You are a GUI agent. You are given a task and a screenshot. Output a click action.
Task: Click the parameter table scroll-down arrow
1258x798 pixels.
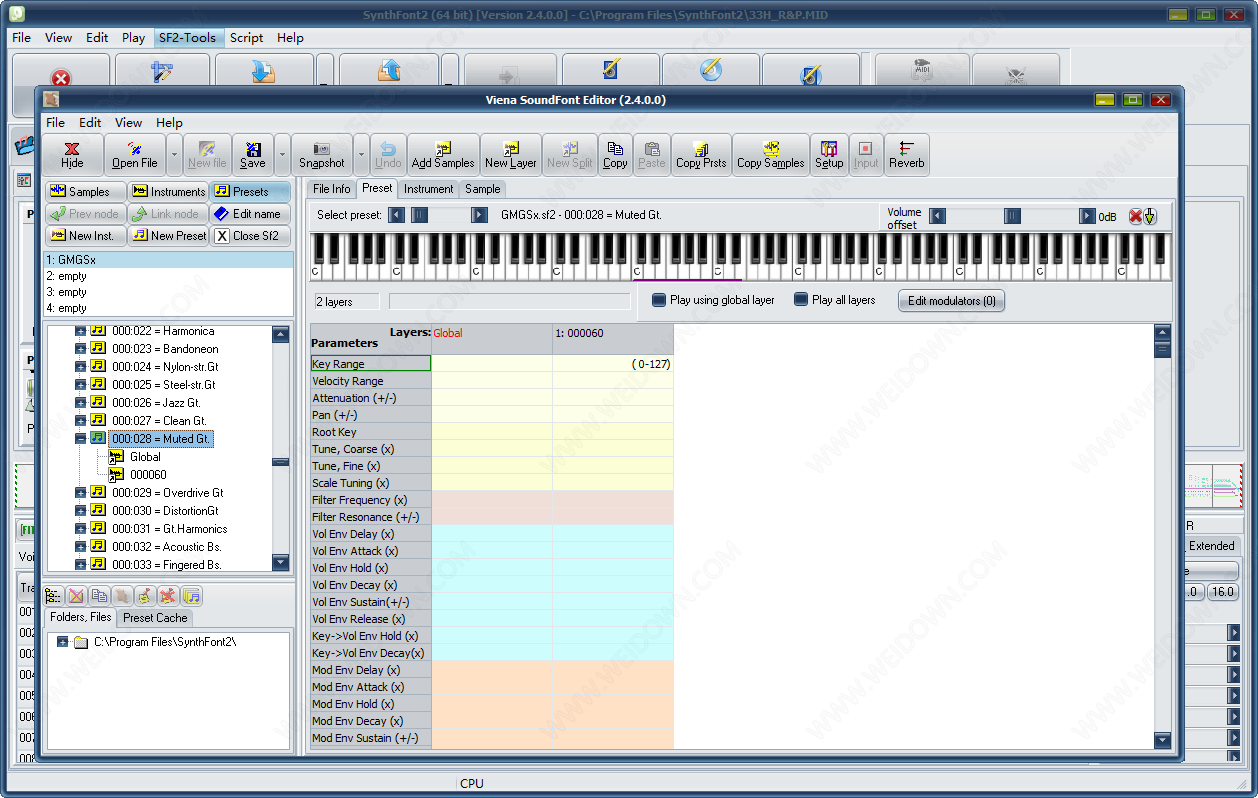pyautogui.click(x=1162, y=740)
